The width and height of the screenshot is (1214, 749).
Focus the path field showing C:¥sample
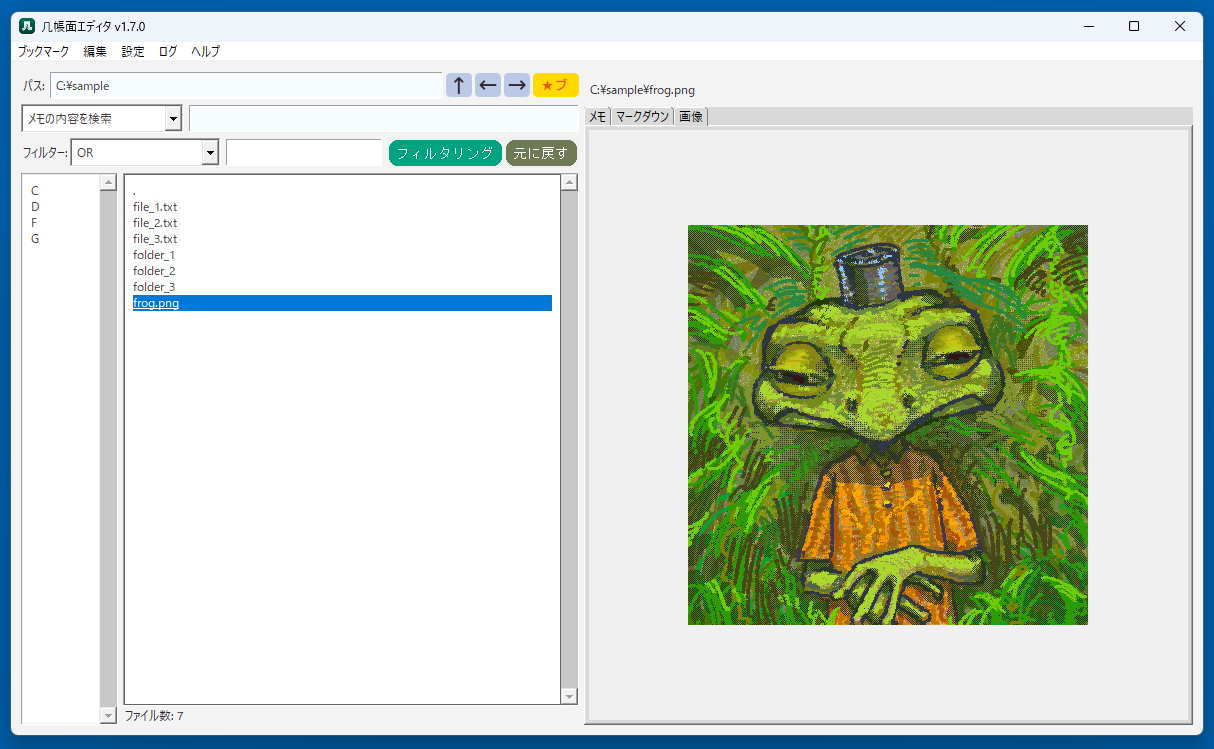pos(246,86)
